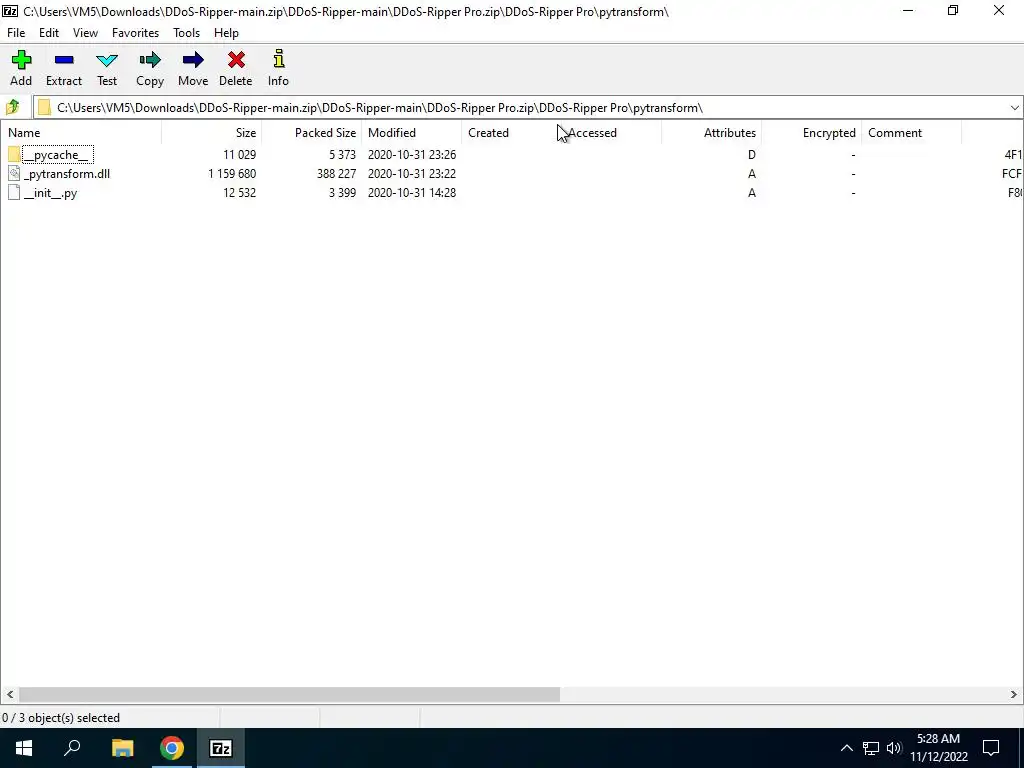The image size is (1024, 768).
Task: Click the _pytransform.dll file icon
Action: click(14, 174)
